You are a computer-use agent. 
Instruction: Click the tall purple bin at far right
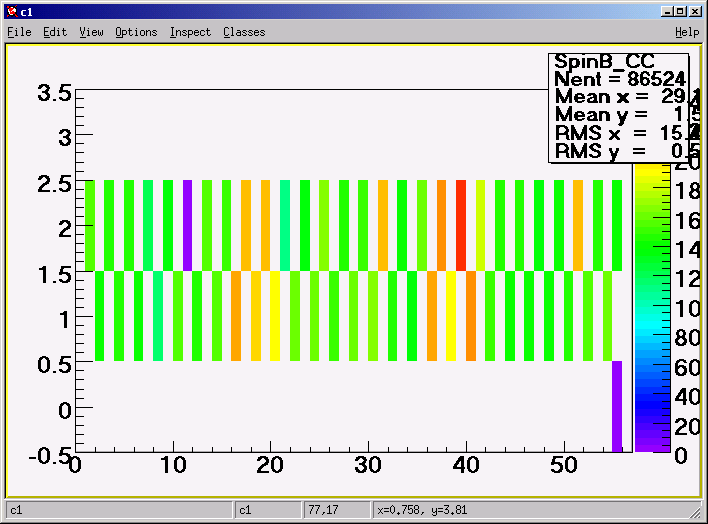coord(617,406)
